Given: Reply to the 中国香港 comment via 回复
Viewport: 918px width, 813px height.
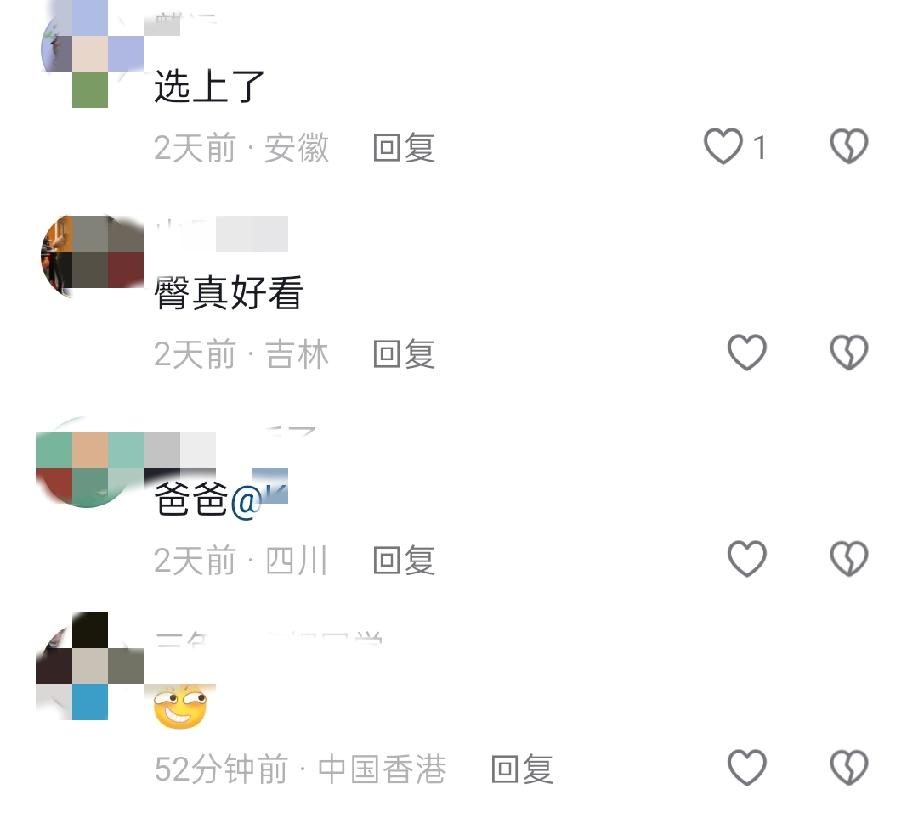Looking at the screenshot, I should tap(522, 769).
